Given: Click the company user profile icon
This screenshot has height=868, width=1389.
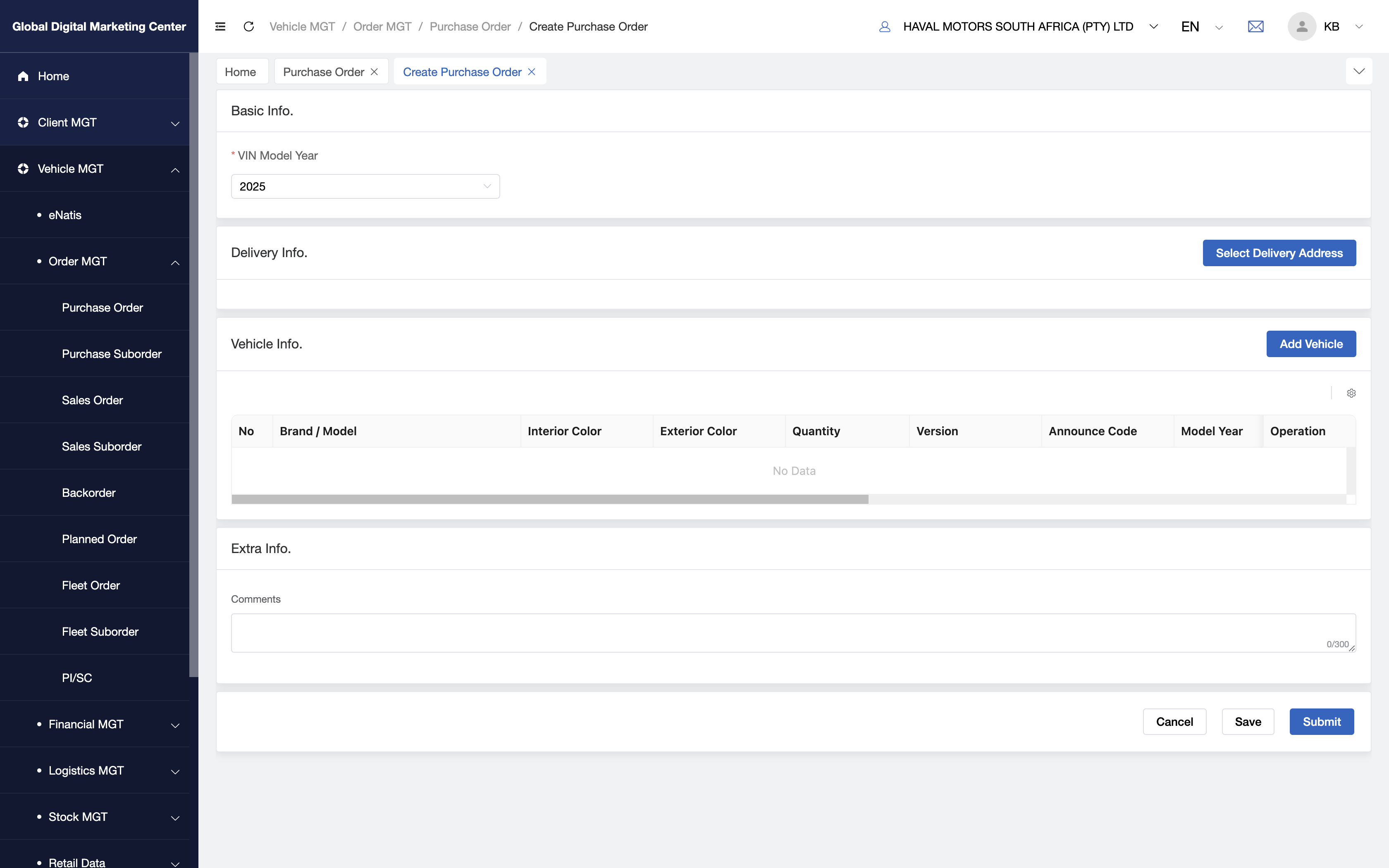Looking at the screenshot, I should coord(885,26).
